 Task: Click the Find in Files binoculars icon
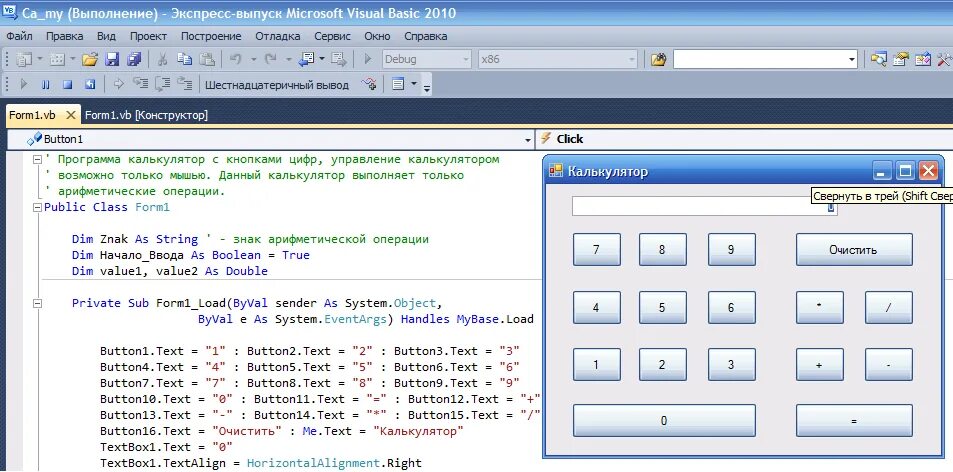(x=658, y=60)
